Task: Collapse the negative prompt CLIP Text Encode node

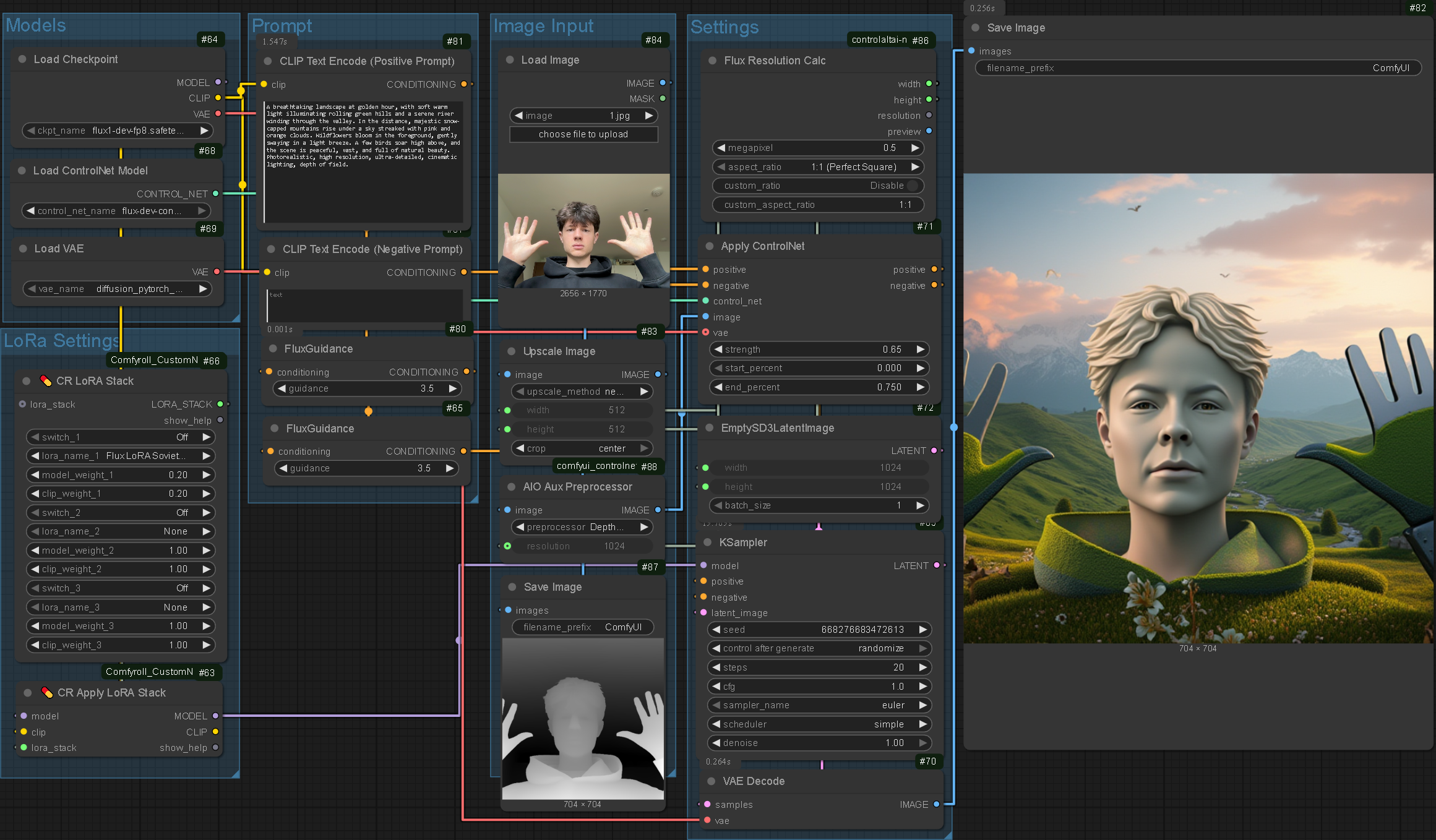Action: (271, 249)
